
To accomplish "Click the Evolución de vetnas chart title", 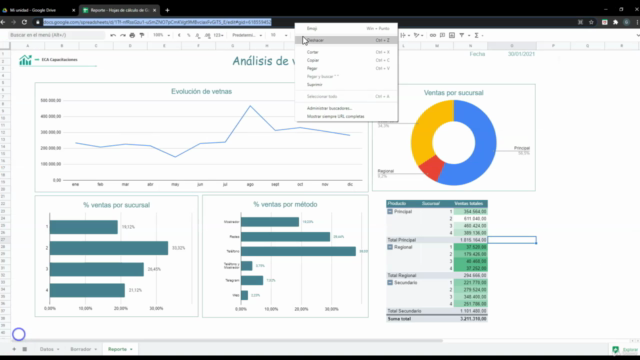I will coord(201,91).
